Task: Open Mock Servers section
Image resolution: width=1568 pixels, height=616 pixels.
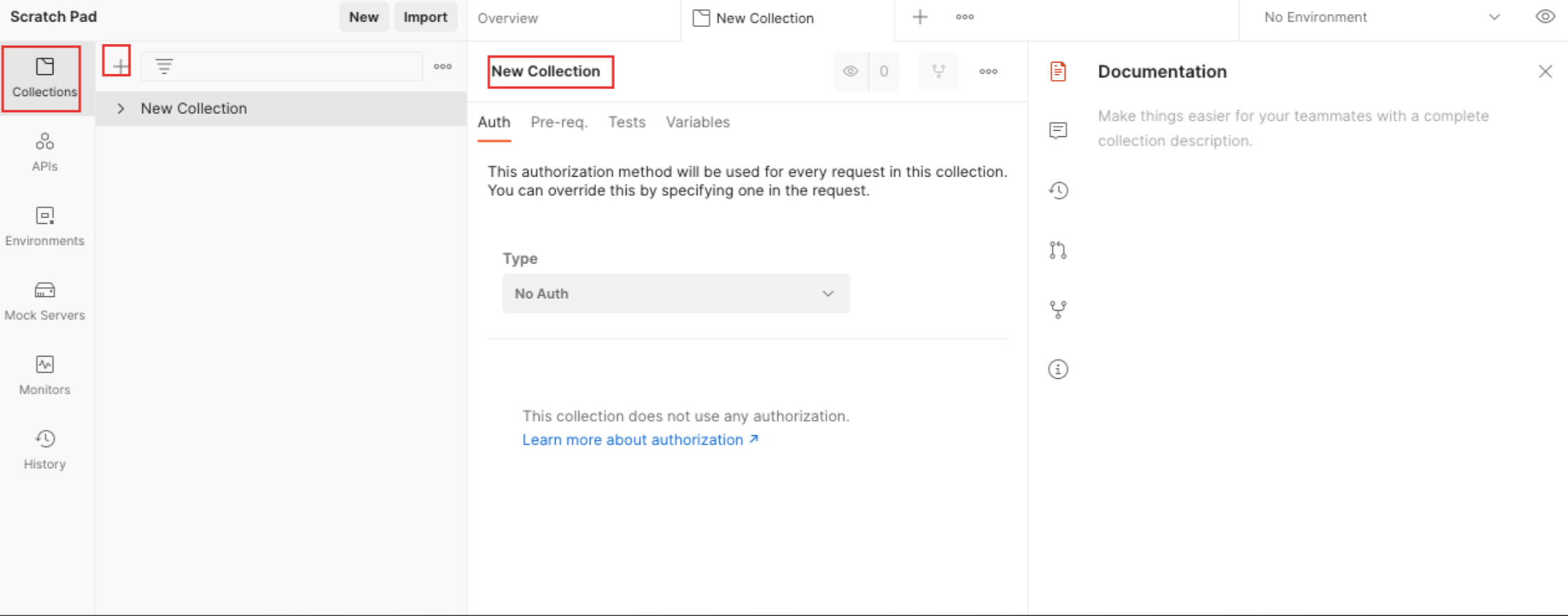Action: 45,300
